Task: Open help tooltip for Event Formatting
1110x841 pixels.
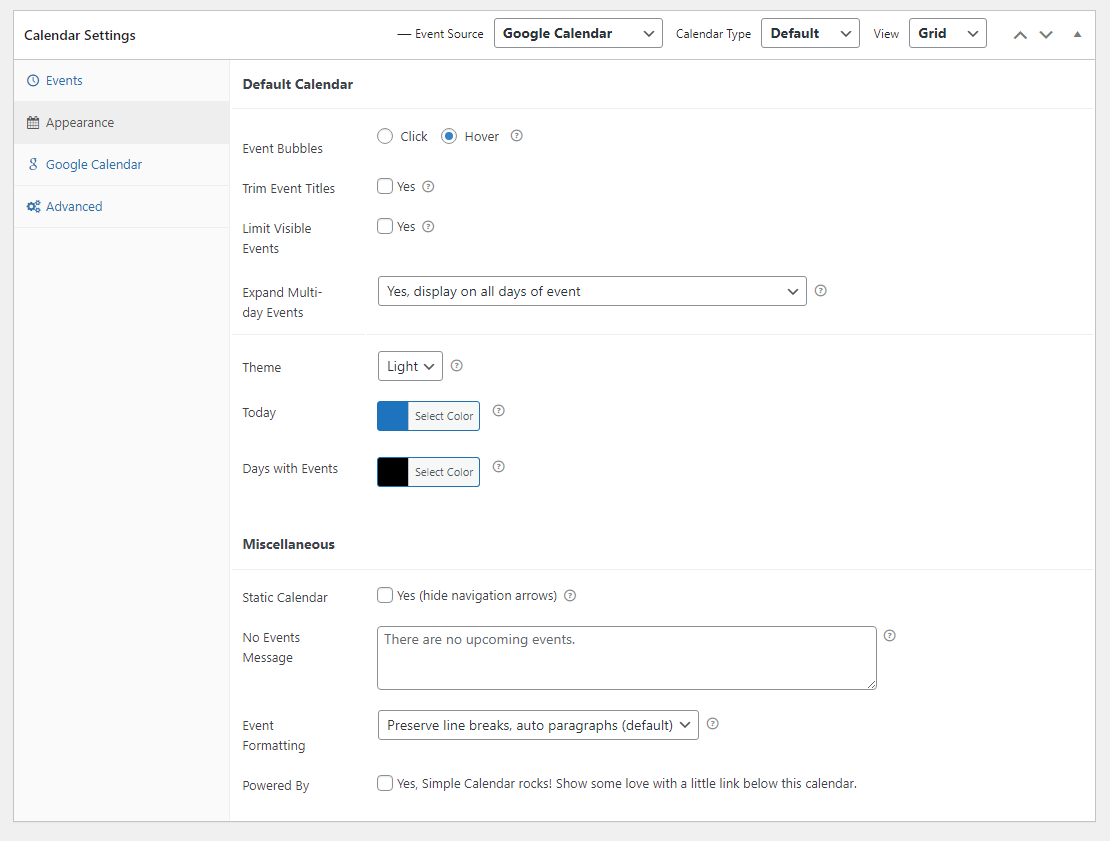Action: [x=713, y=723]
